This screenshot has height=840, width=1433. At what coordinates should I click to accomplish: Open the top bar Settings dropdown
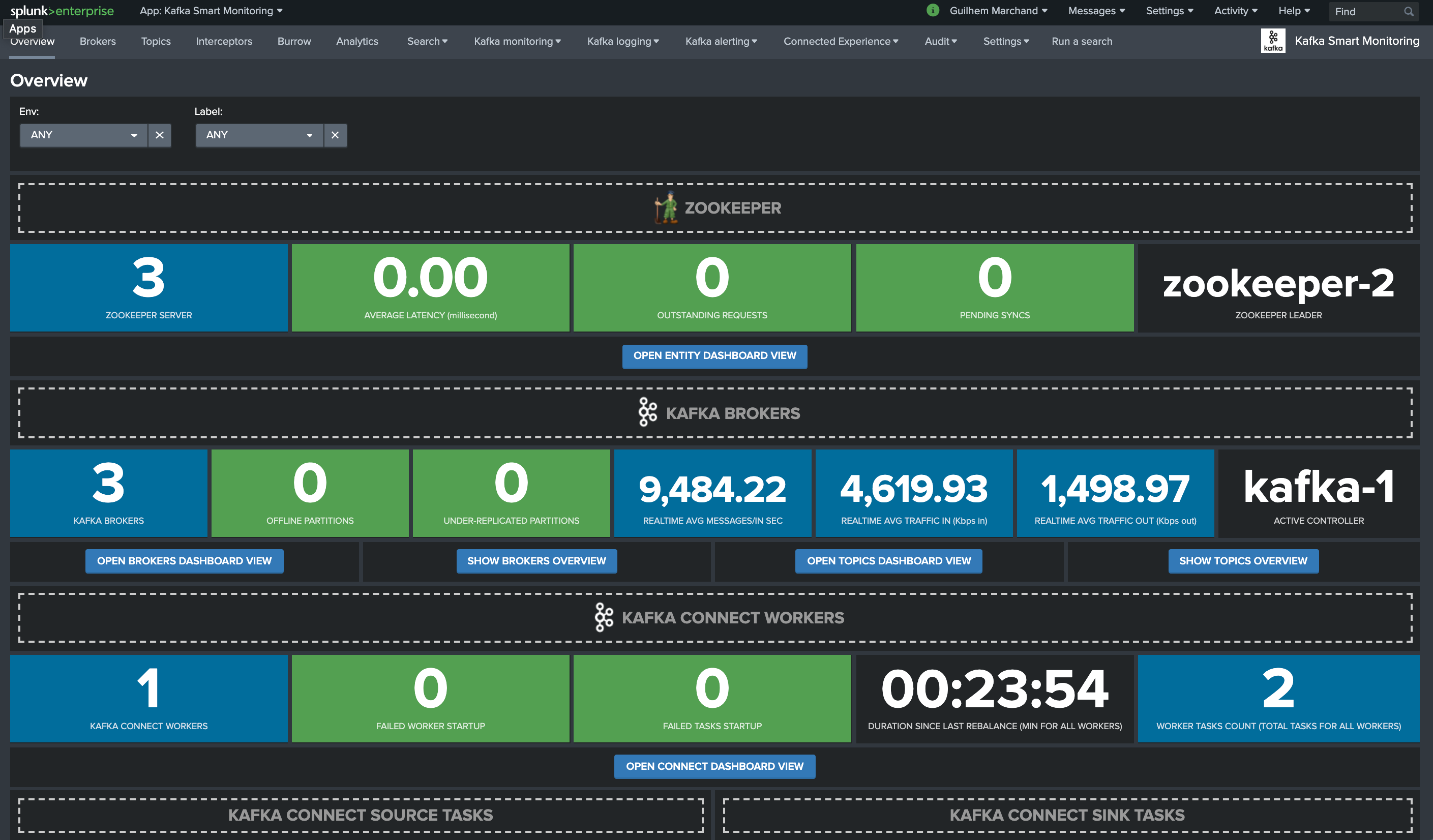(x=1169, y=11)
